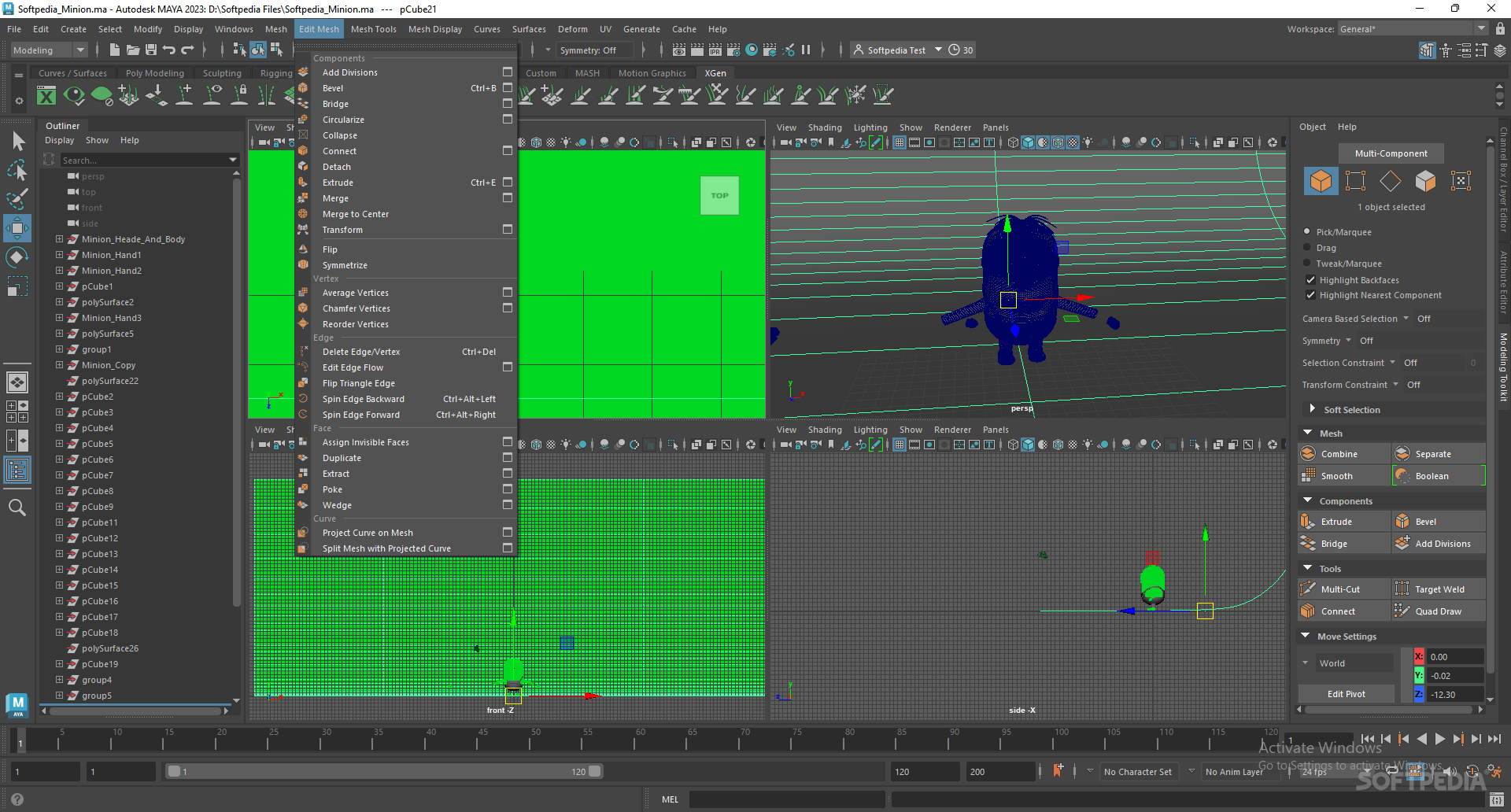Click the Open Scene folder icon
Screen dimensions: 1511x812
pos(133,50)
